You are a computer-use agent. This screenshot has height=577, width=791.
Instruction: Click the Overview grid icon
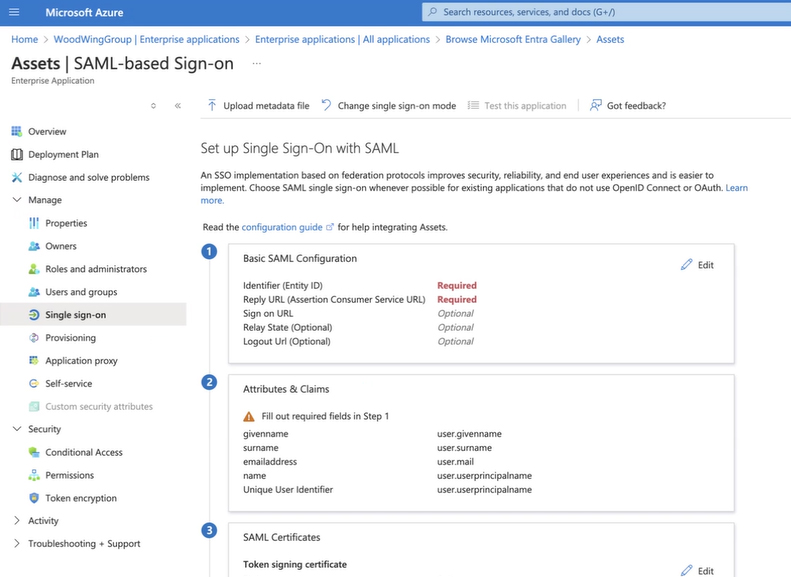pos(17,132)
